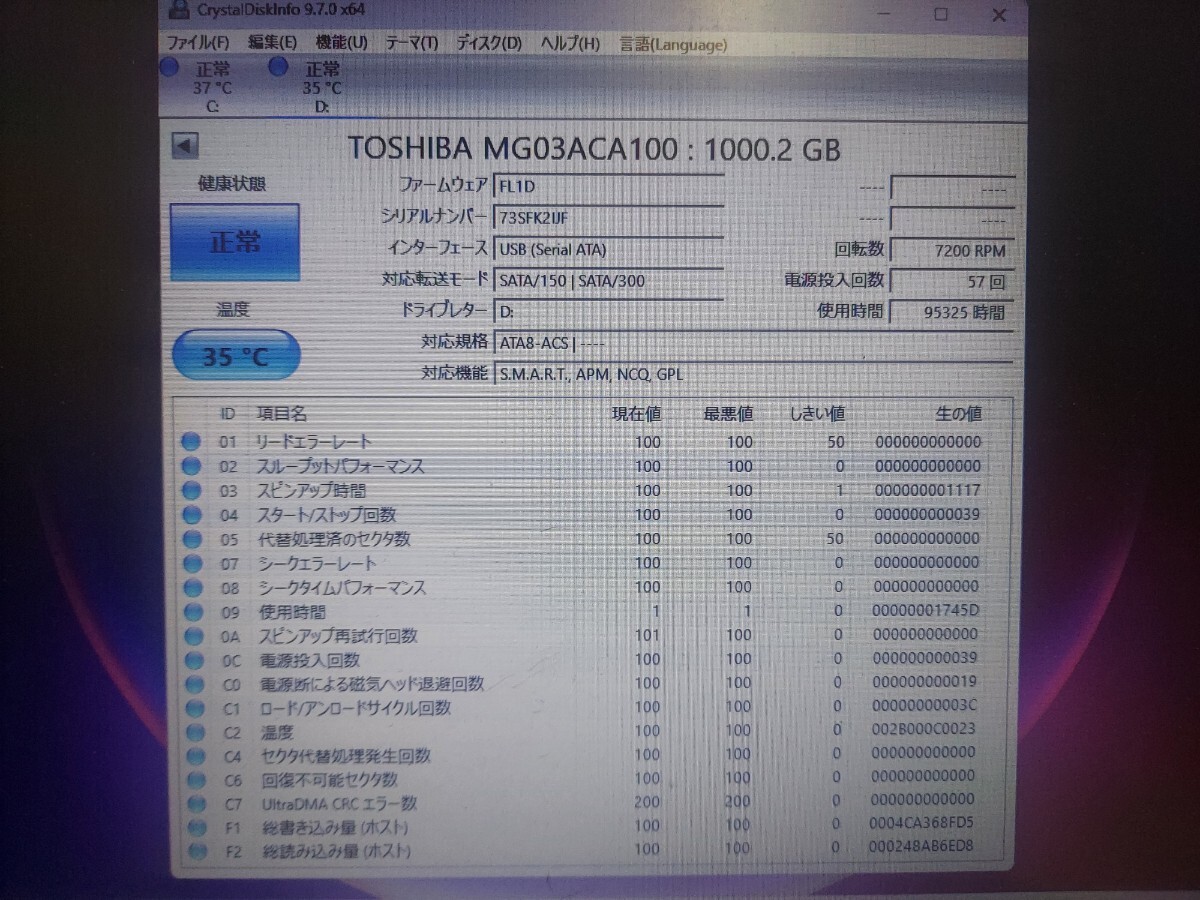
Task: Open the ディスク(D) menu
Action: (x=489, y=43)
